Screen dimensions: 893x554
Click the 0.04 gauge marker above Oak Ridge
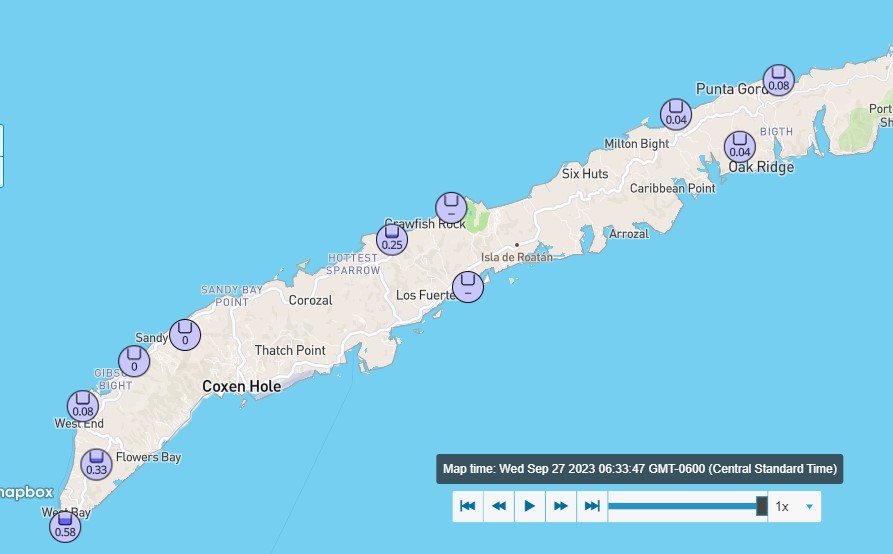(x=740, y=146)
